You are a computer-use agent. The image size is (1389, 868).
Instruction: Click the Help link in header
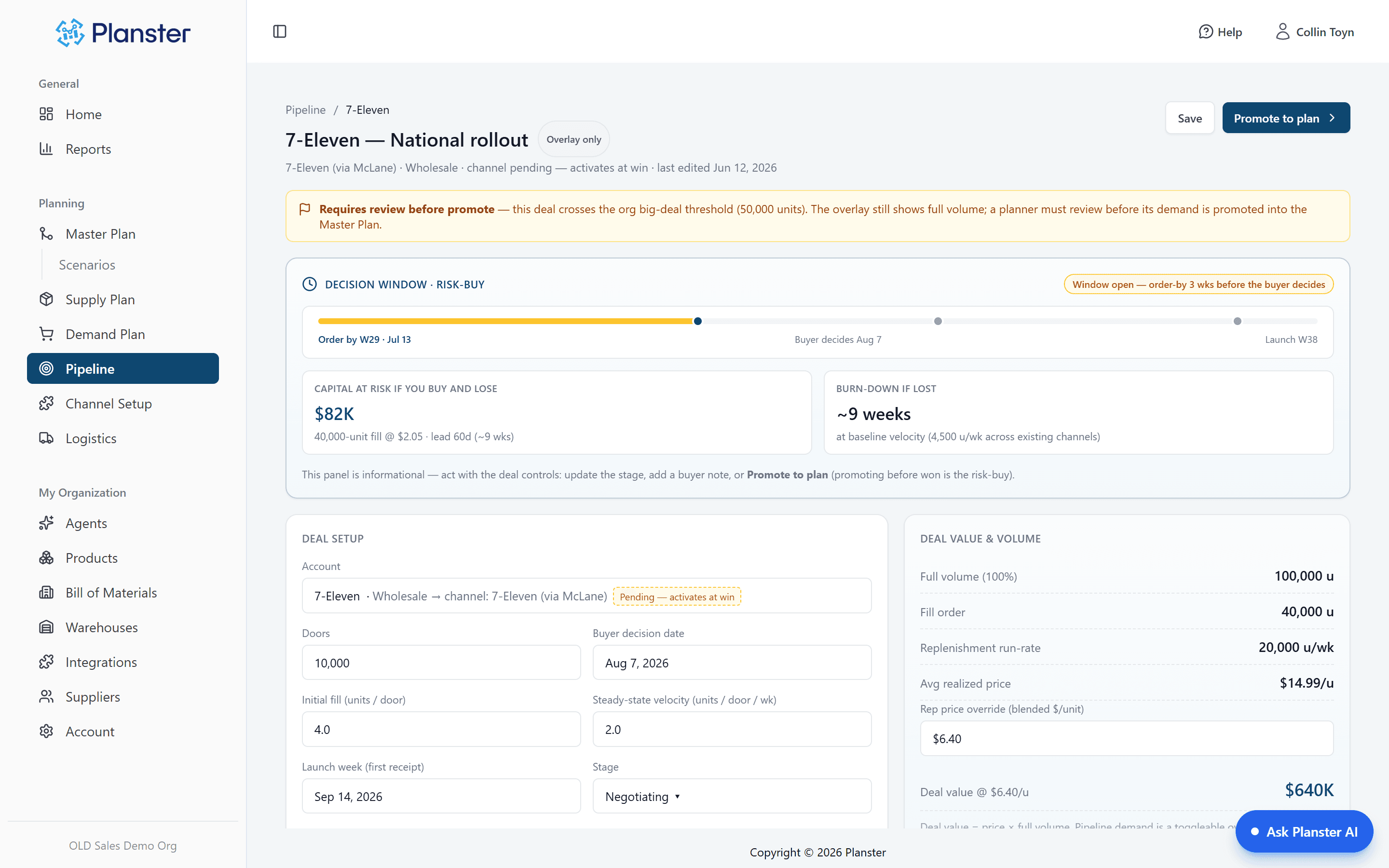point(1220,32)
